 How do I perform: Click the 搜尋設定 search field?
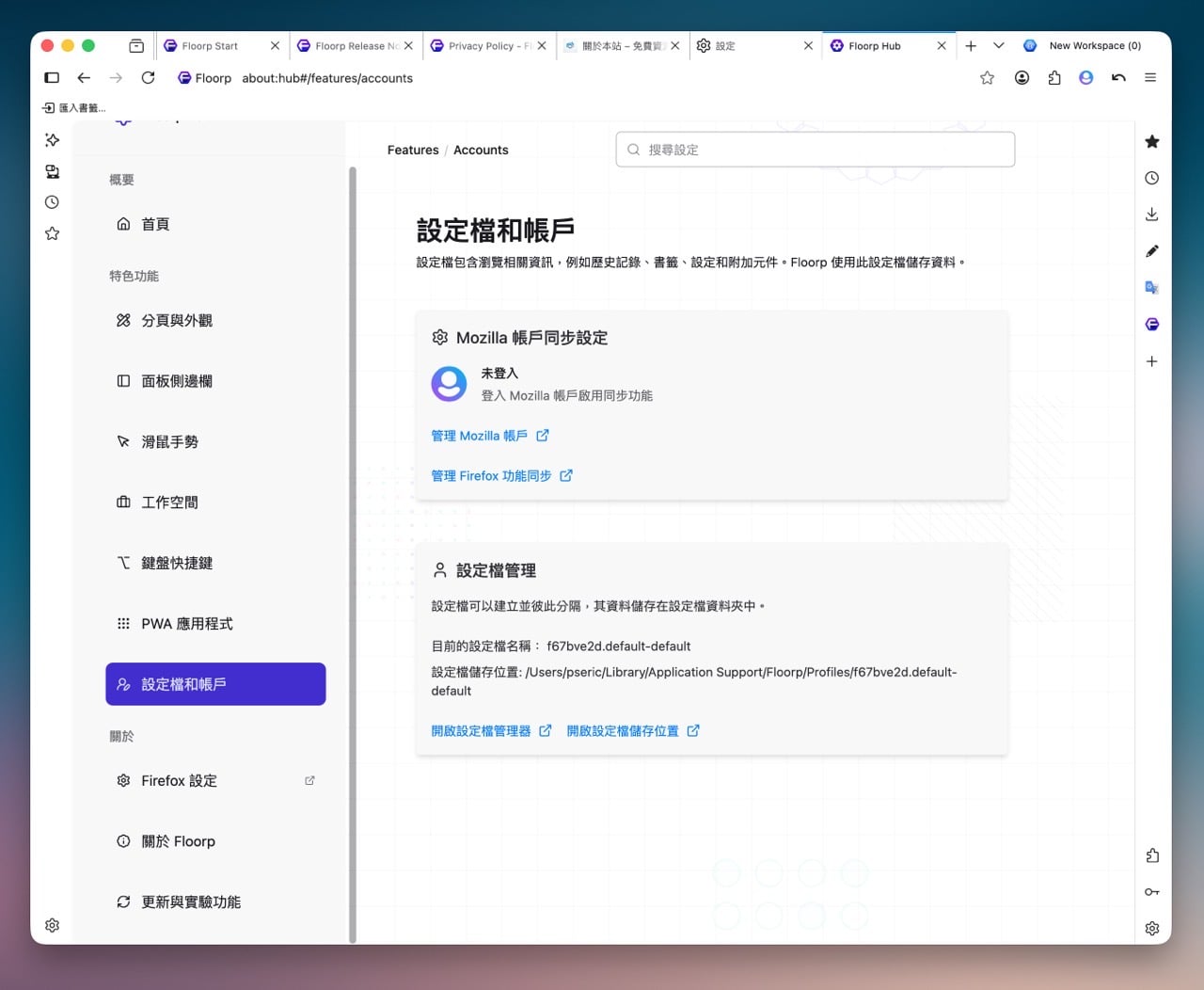coord(816,150)
